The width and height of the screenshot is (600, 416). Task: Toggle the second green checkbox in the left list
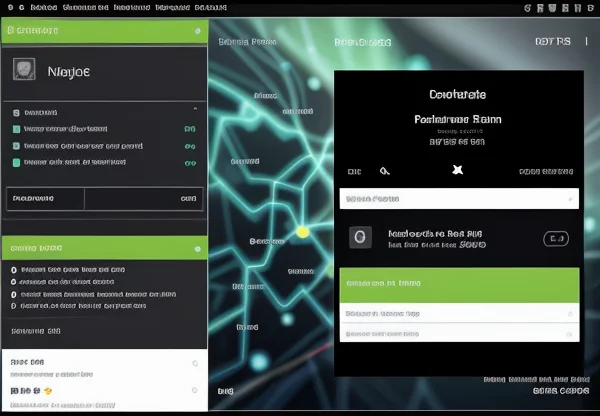pos(16,146)
